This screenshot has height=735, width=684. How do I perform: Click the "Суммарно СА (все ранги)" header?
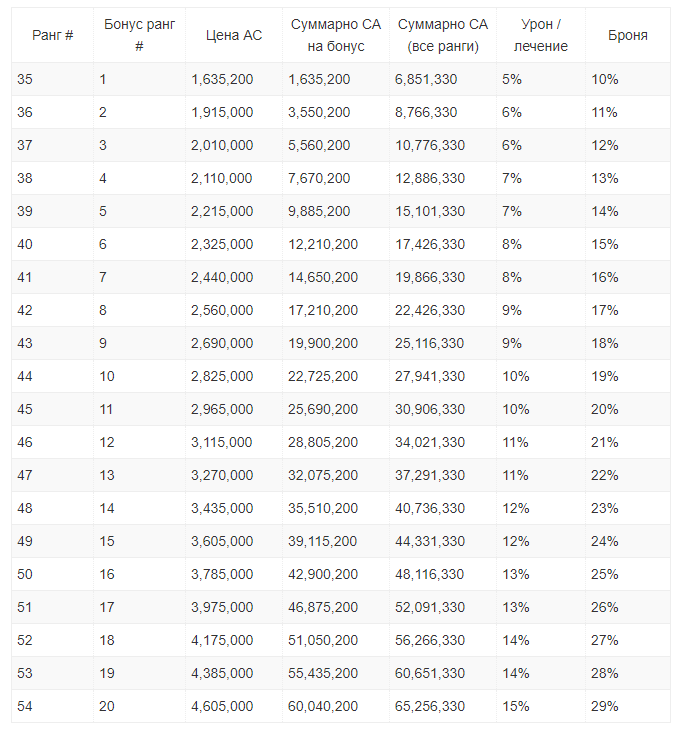click(443, 35)
